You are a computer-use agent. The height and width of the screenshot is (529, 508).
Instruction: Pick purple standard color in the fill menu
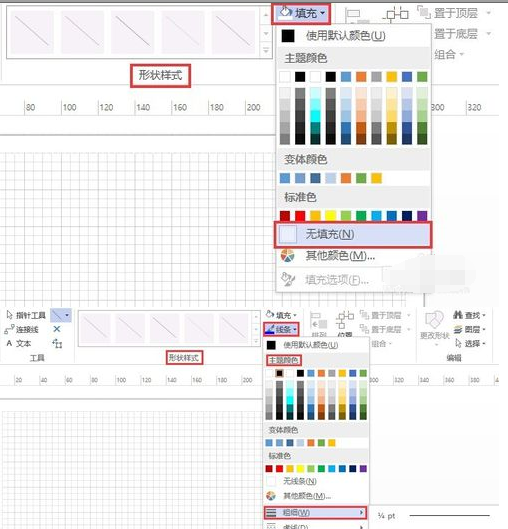point(422,216)
